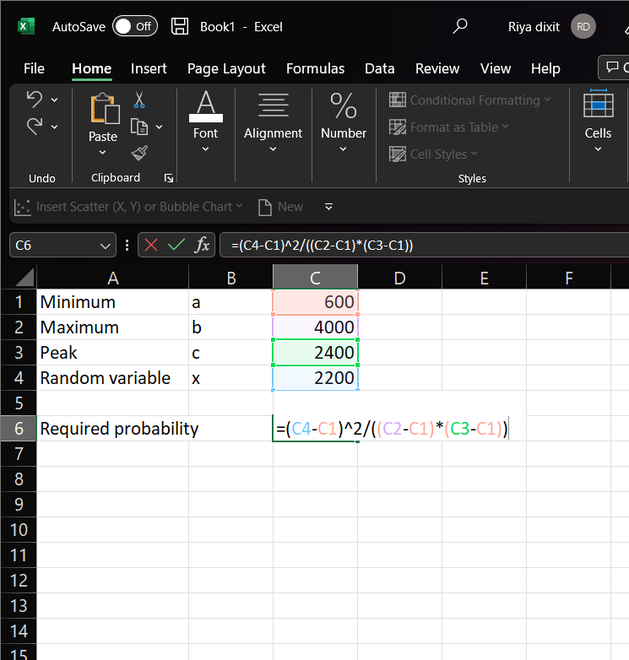Screen dimensions: 629x660
Task: Select cell C3 containing 2400
Action: click(x=315, y=353)
